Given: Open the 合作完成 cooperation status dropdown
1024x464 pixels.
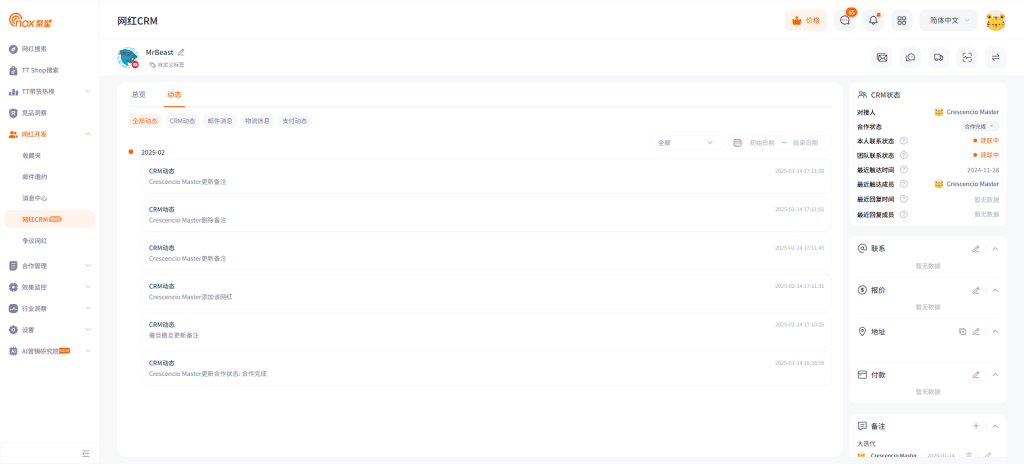Looking at the screenshot, I should [979, 127].
